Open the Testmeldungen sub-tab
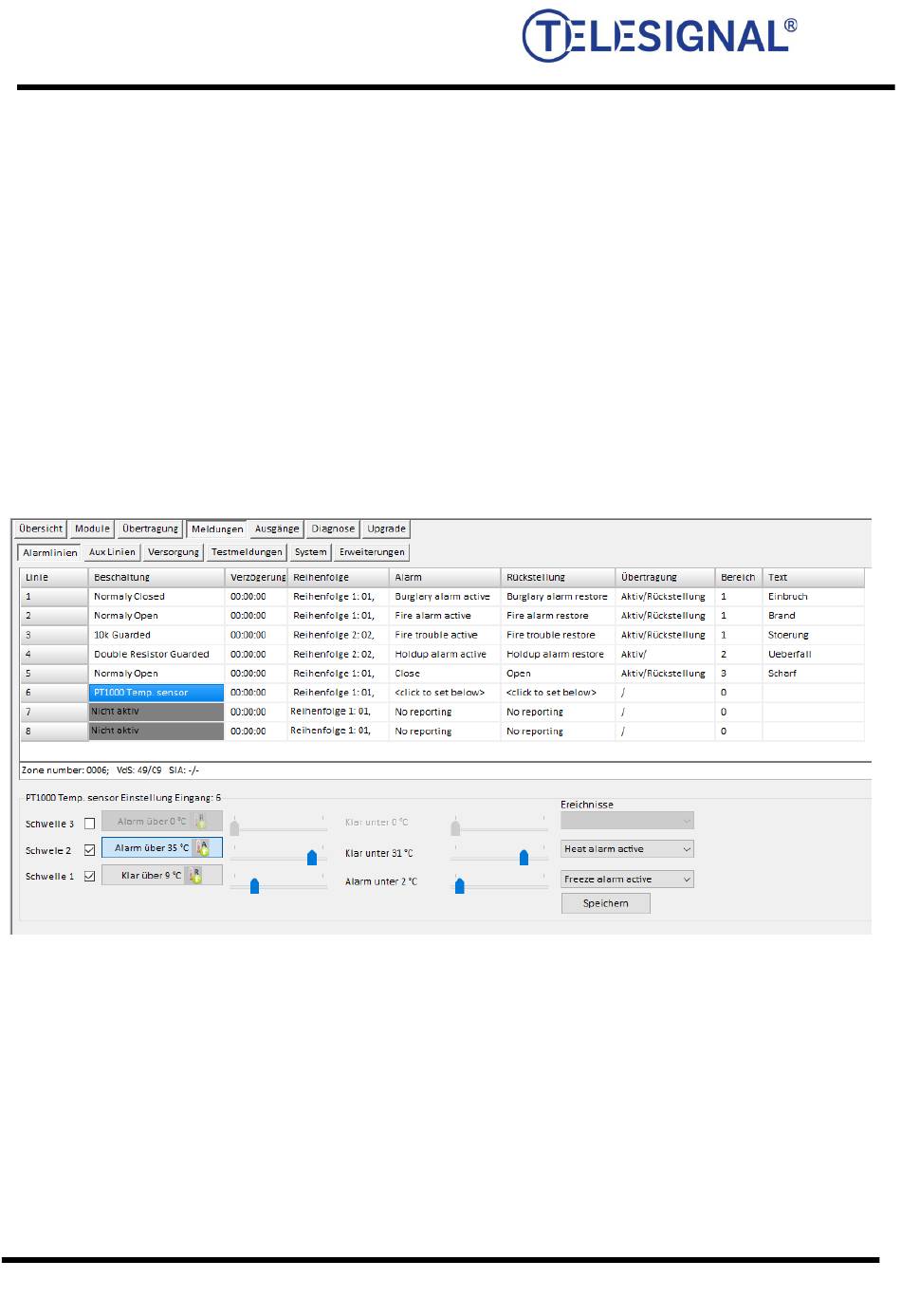Screen dimensions: 901x1316 pyautogui.click(x=247, y=551)
